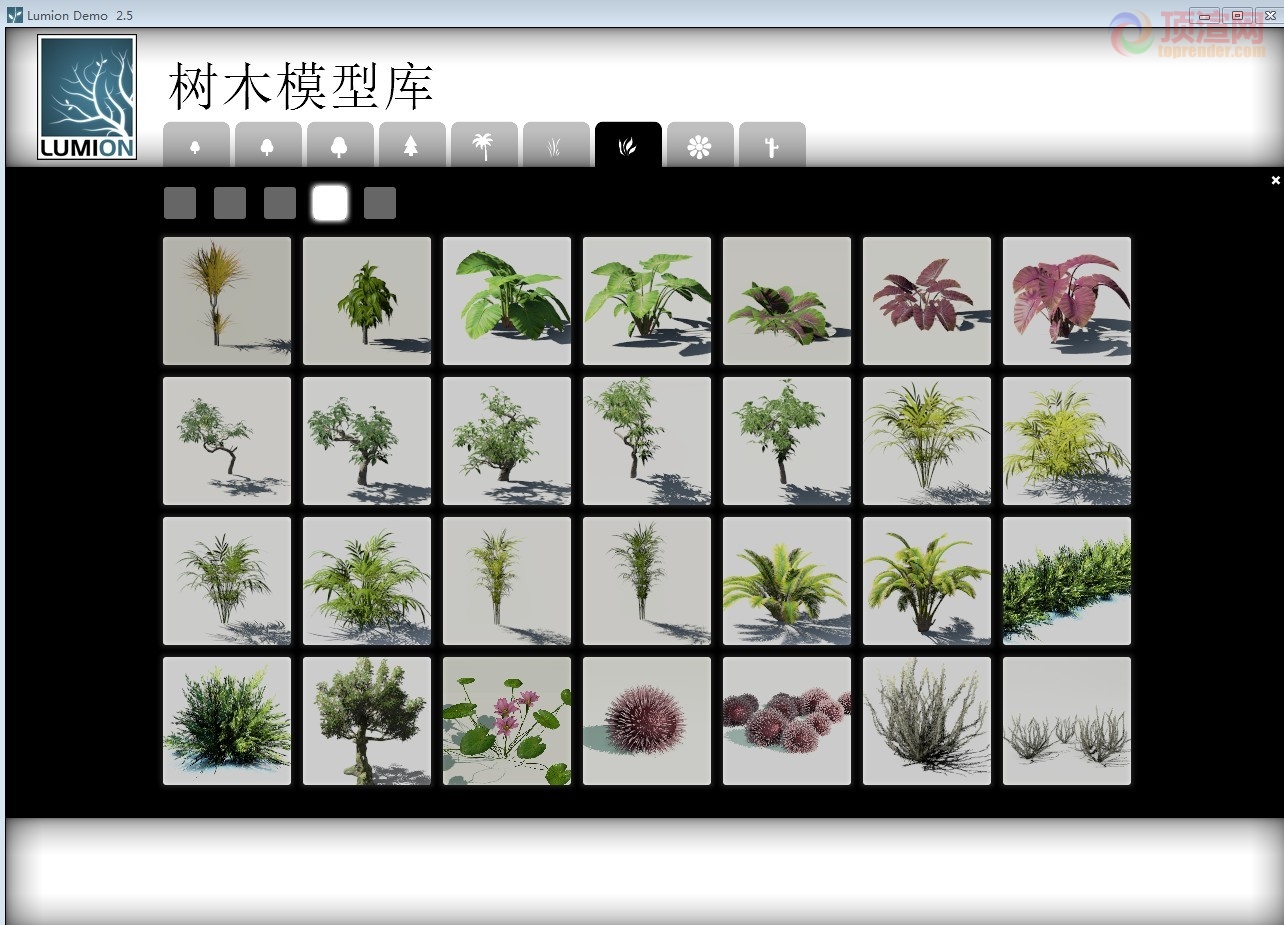Pick the bright yellow bushy bamboo at second row end
The width and height of the screenshot is (1284, 925).
pyautogui.click(x=1067, y=441)
